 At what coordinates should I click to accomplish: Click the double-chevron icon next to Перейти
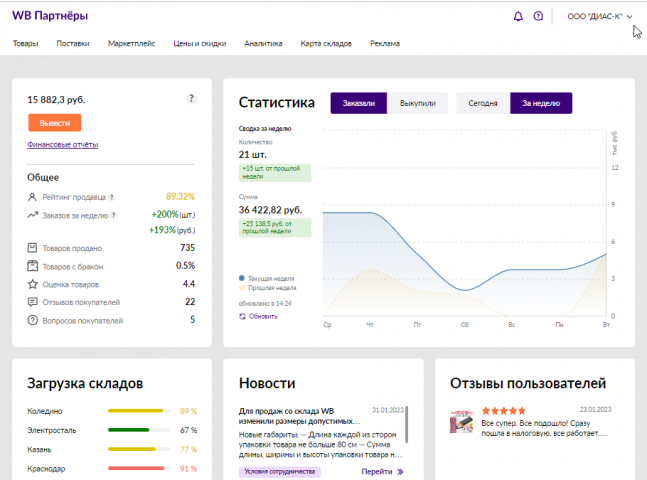tap(400, 472)
